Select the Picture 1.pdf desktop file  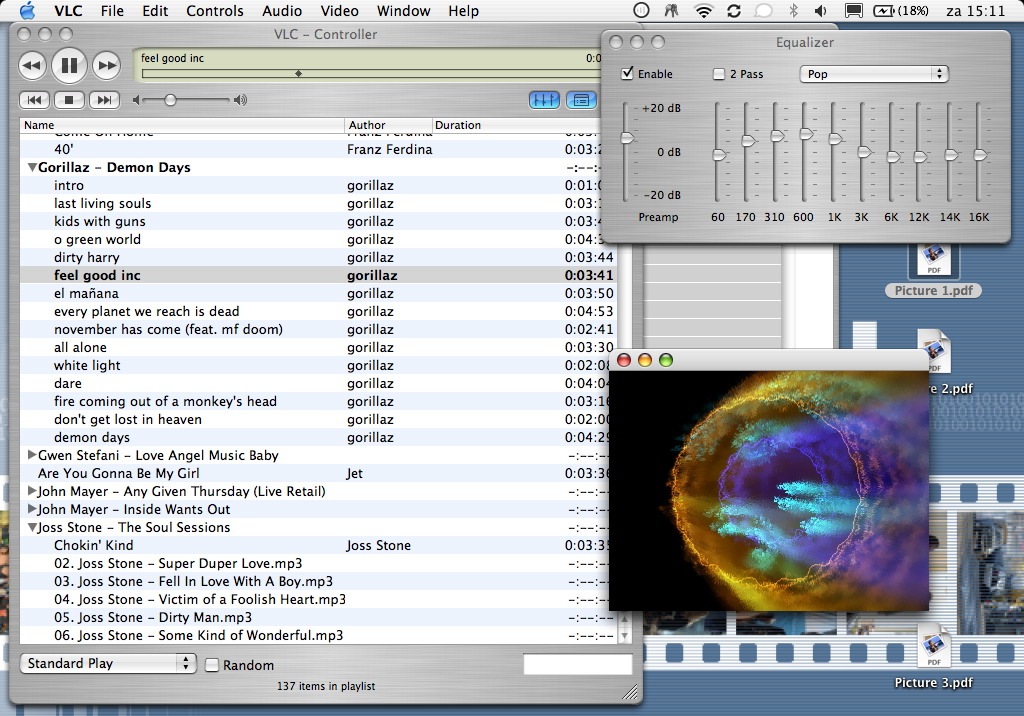point(933,272)
